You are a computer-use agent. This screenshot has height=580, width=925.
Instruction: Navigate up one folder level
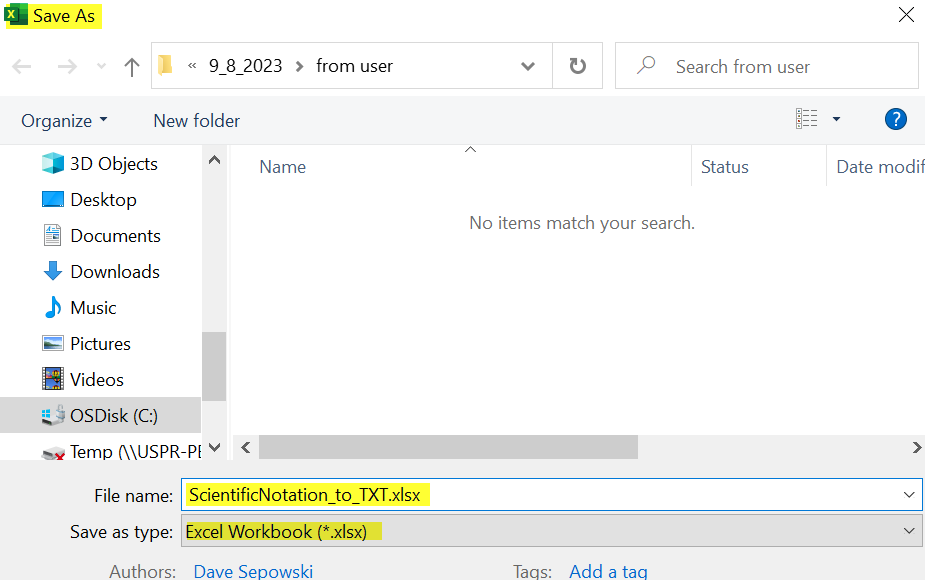[131, 66]
